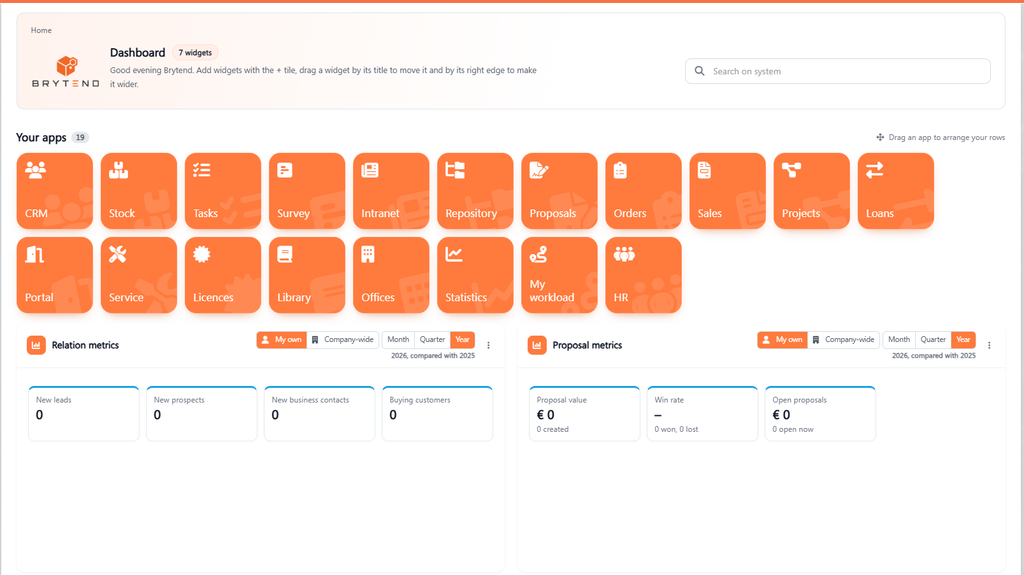Launch the Service app tile
Image resolution: width=1024 pixels, height=575 pixels.
[138, 275]
